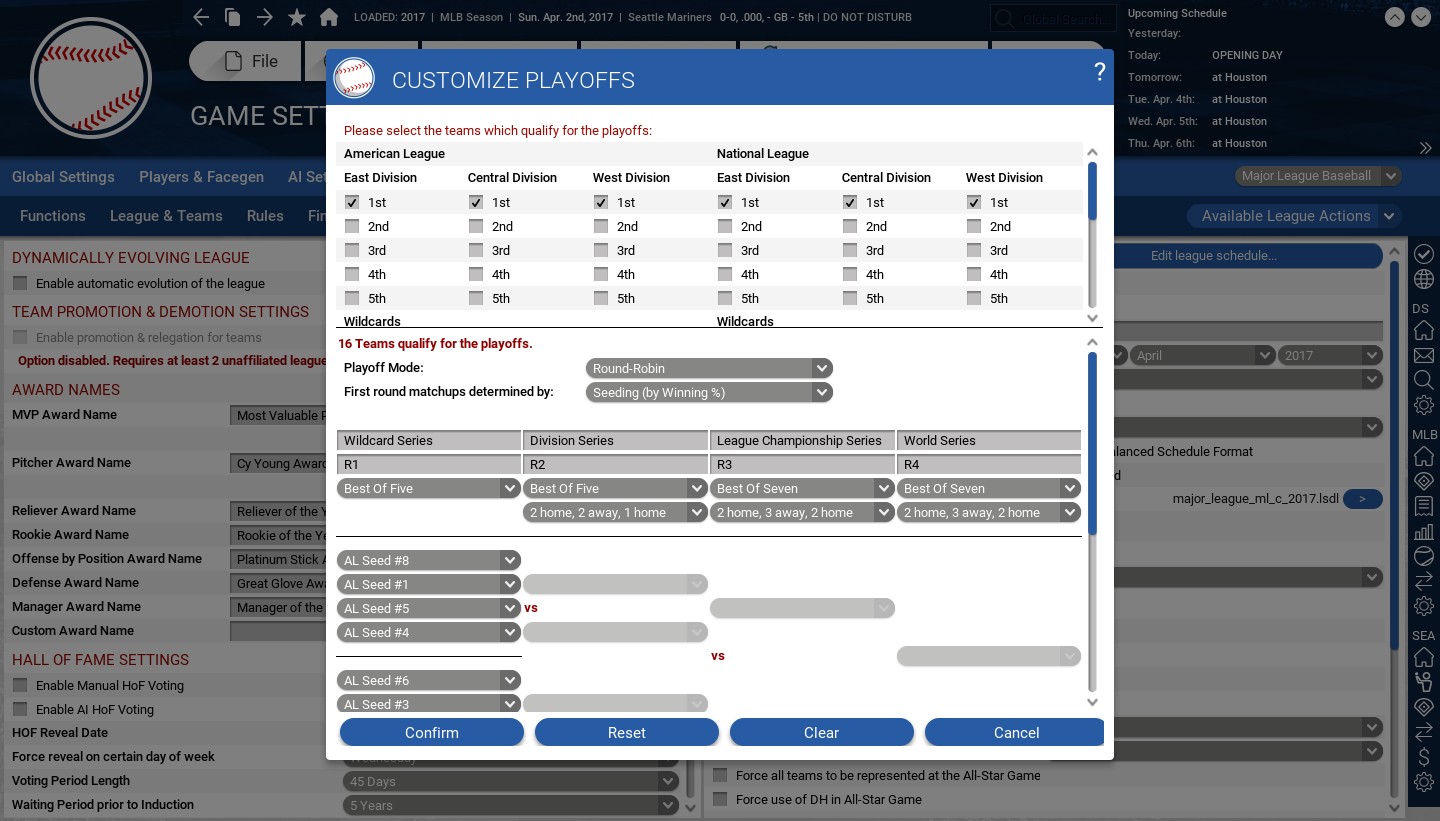
Task: Expand sidebar with double chevron icon
Action: [1425, 148]
